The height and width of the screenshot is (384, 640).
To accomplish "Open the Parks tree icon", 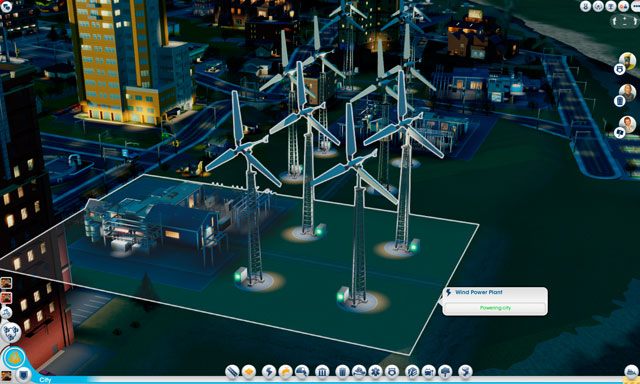I will coord(445,371).
